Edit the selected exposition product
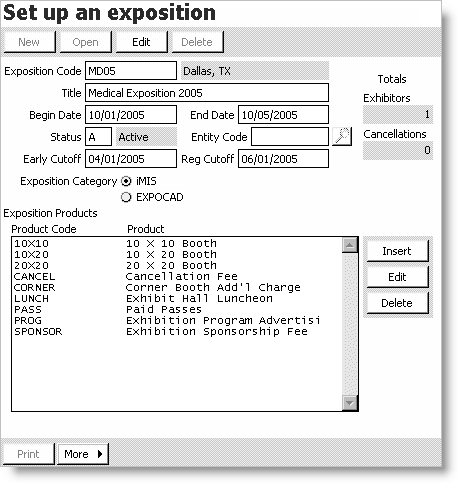 click(397, 277)
